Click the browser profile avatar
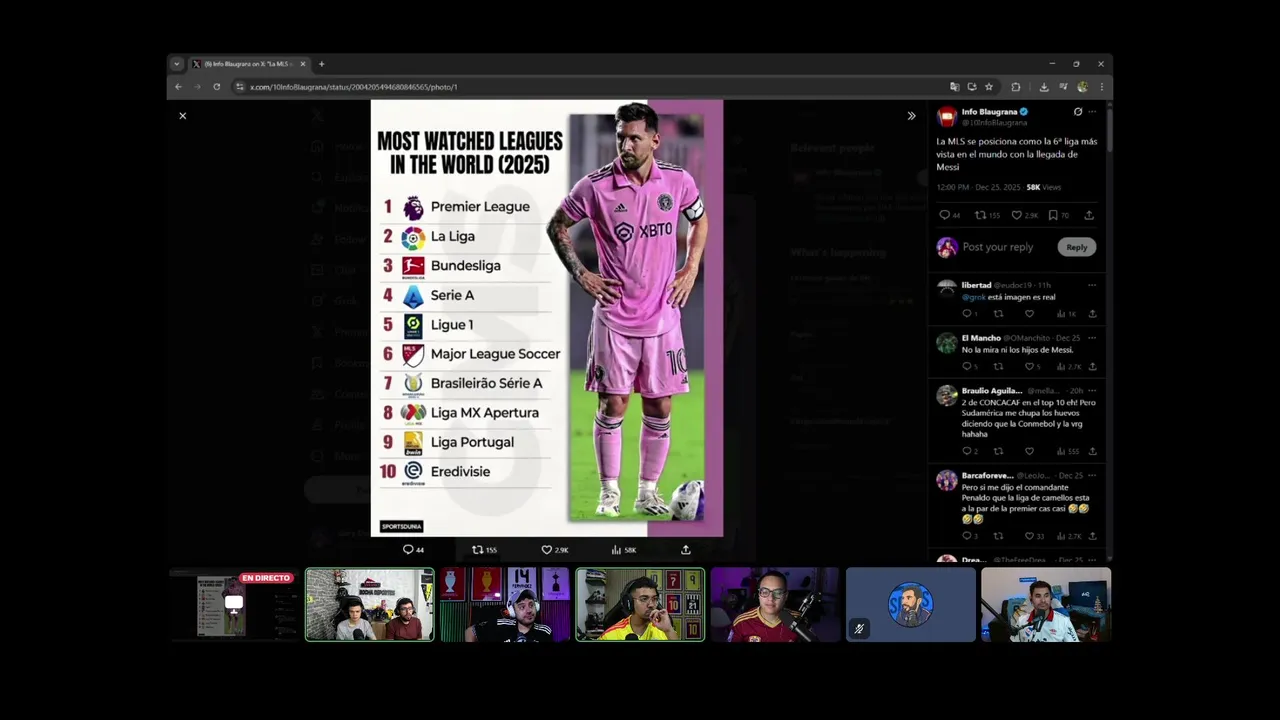The width and height of the screenshot is (1280, 720). [x=1082, y=87]
